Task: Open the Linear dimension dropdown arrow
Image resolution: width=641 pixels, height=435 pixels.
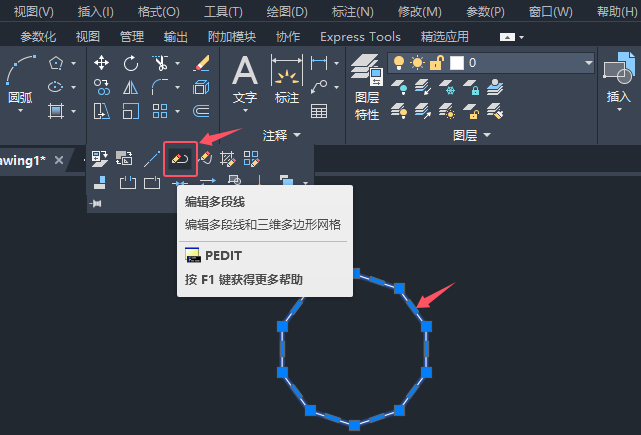Action: (x=336, y=63)
